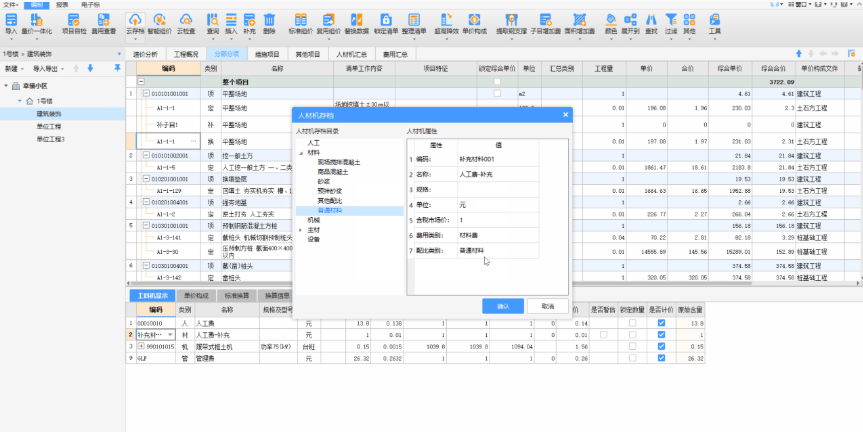
Task: Open the 人材机汇总 tab
Action: coord(352,54)
